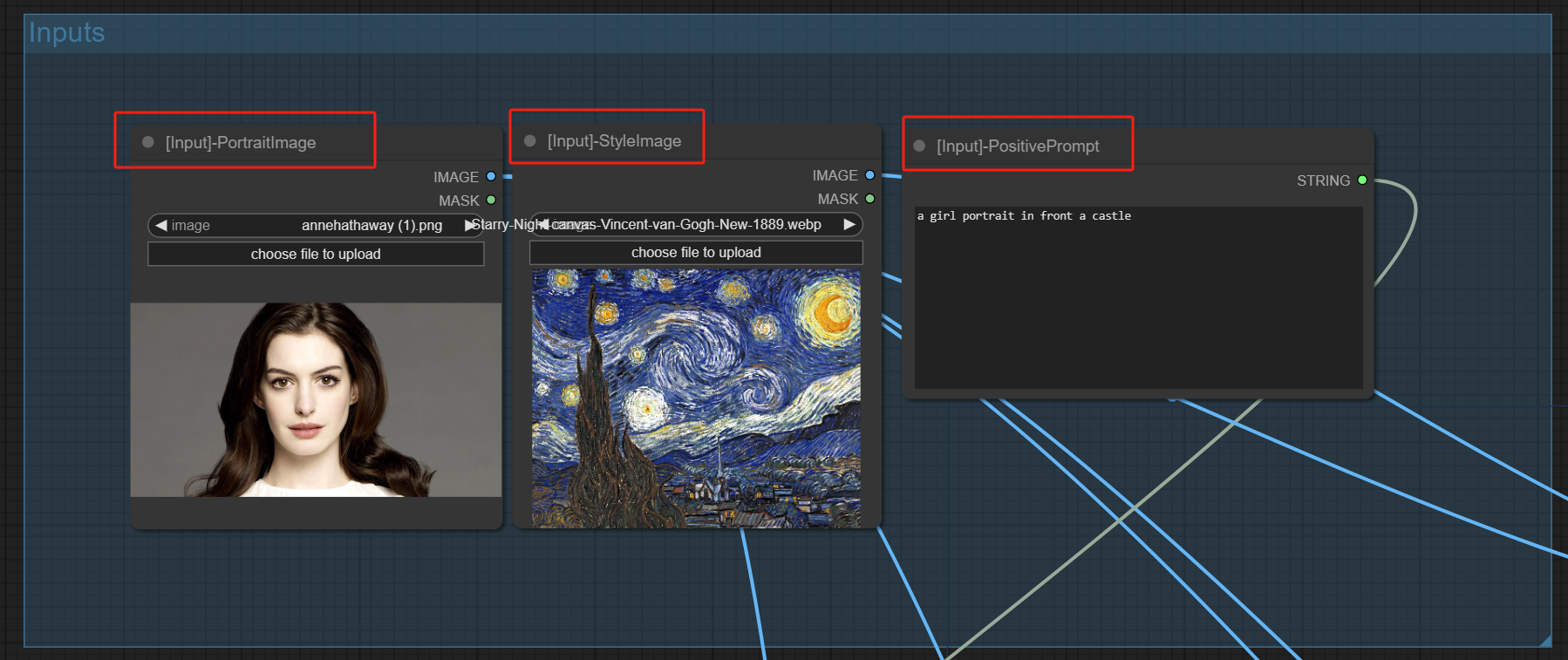This screenshot has width=1568, height=660.
Task: Click the Inputs group title
Action: click(67, 32)
